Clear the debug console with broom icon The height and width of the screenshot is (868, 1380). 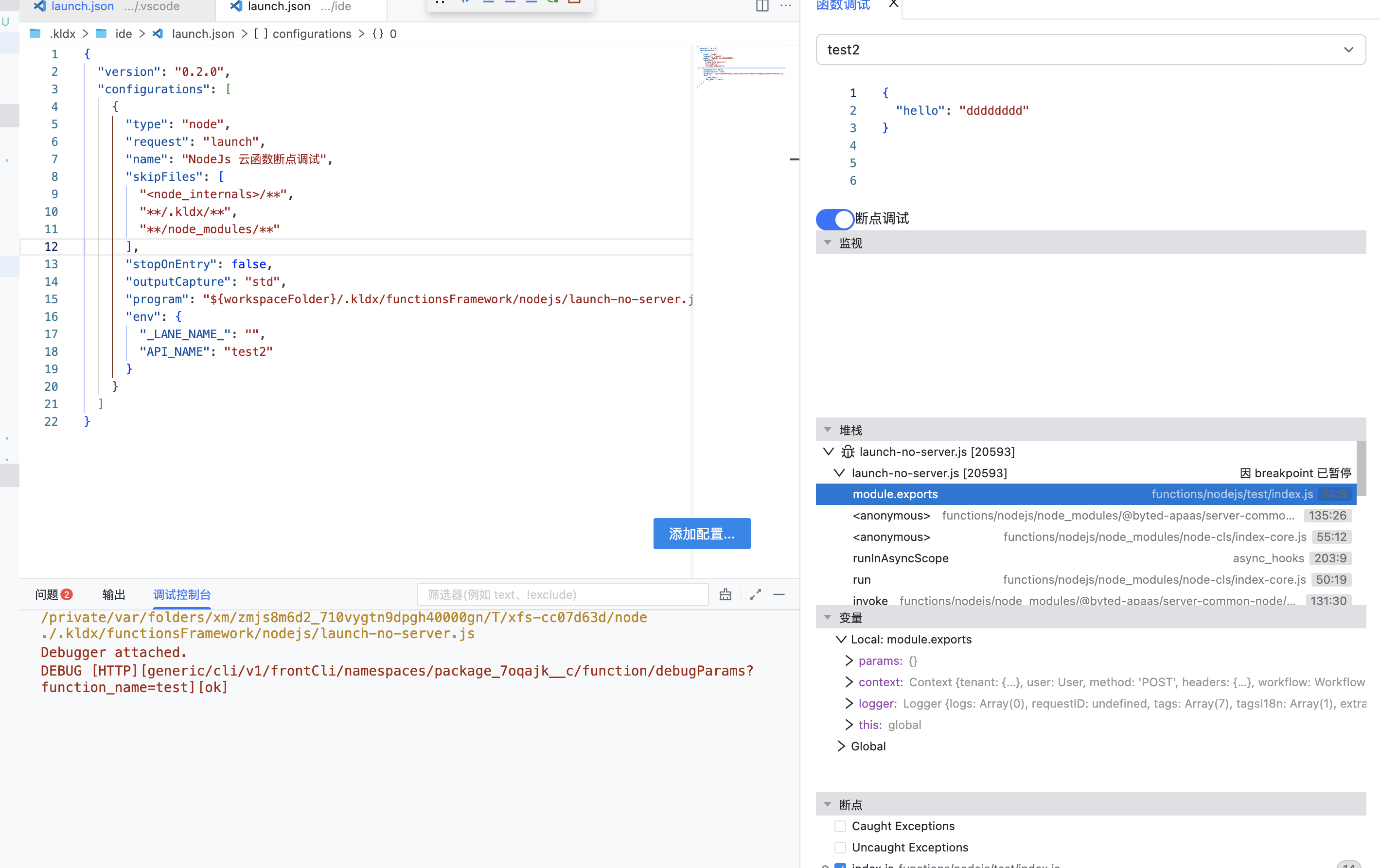click(725, 594)
